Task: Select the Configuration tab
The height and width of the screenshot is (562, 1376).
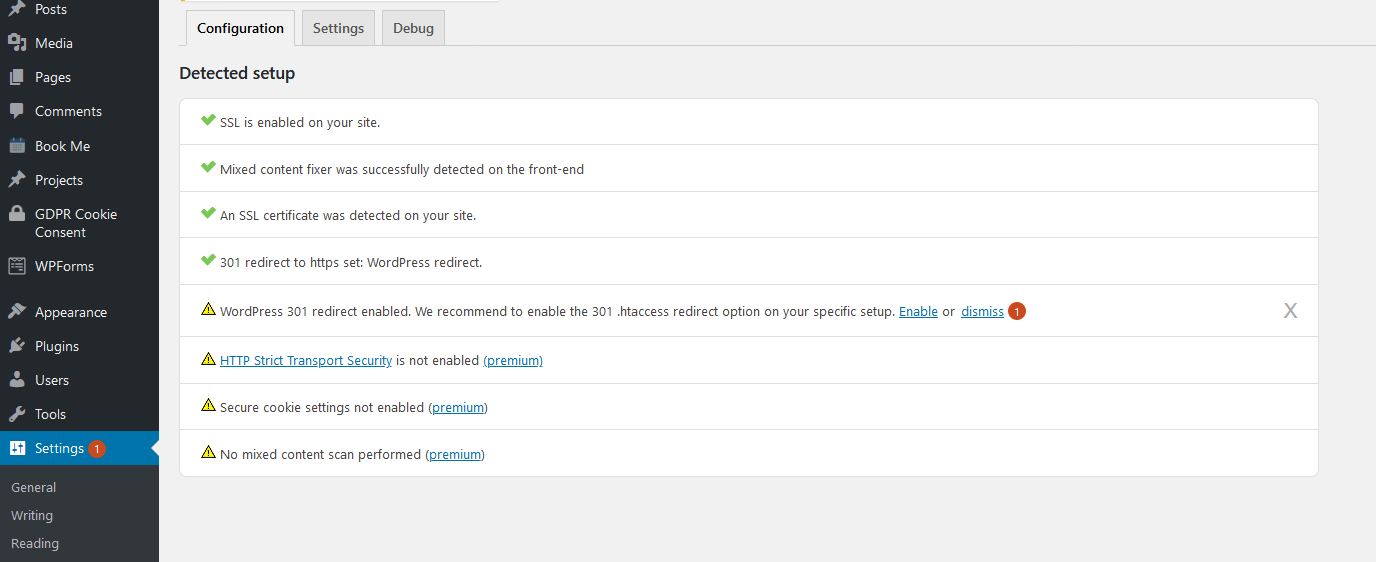Action: click(240, 28)
